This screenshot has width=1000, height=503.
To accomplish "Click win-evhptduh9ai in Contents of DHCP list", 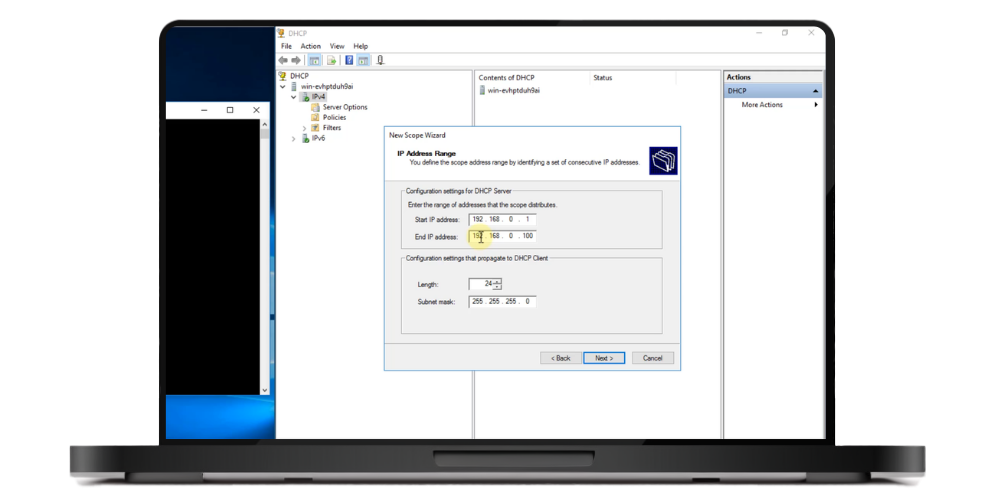I will (514, 90).
